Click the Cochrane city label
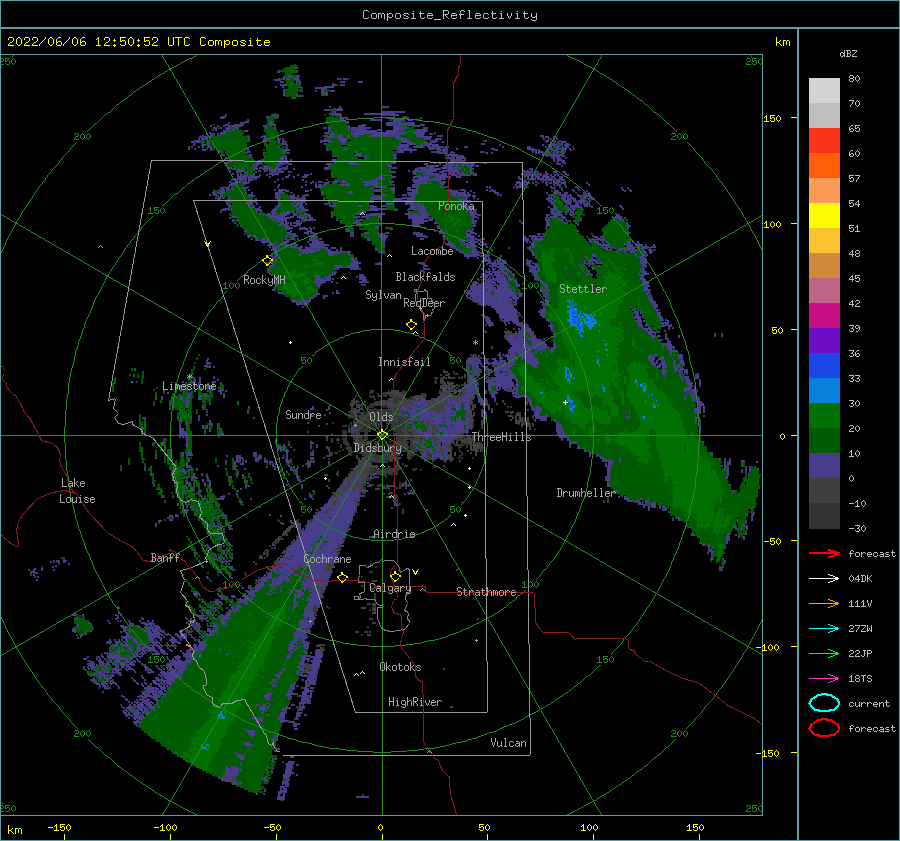Viewport: 900px width, 841px height. click(x=327, y=559)
